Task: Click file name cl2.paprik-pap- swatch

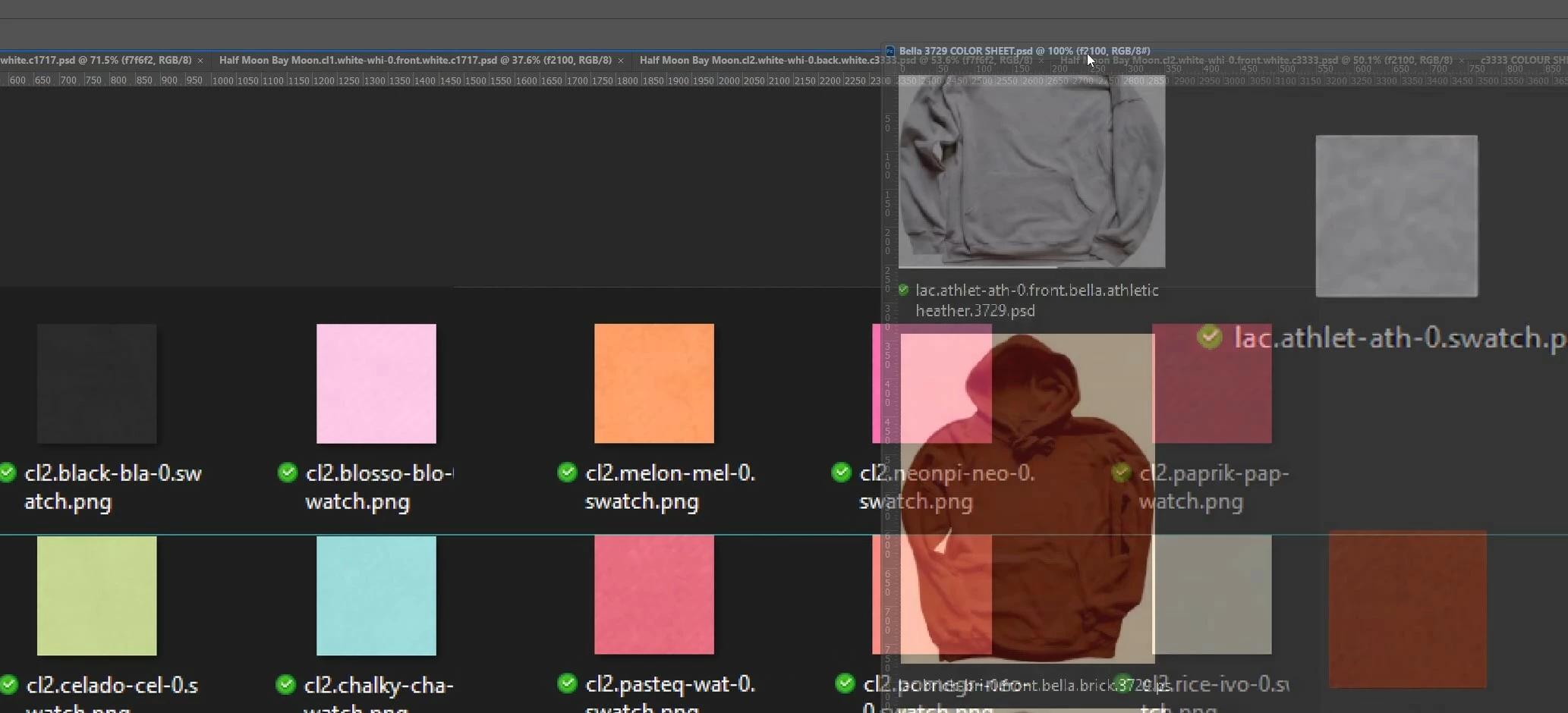Action: tap(1214, 487)
